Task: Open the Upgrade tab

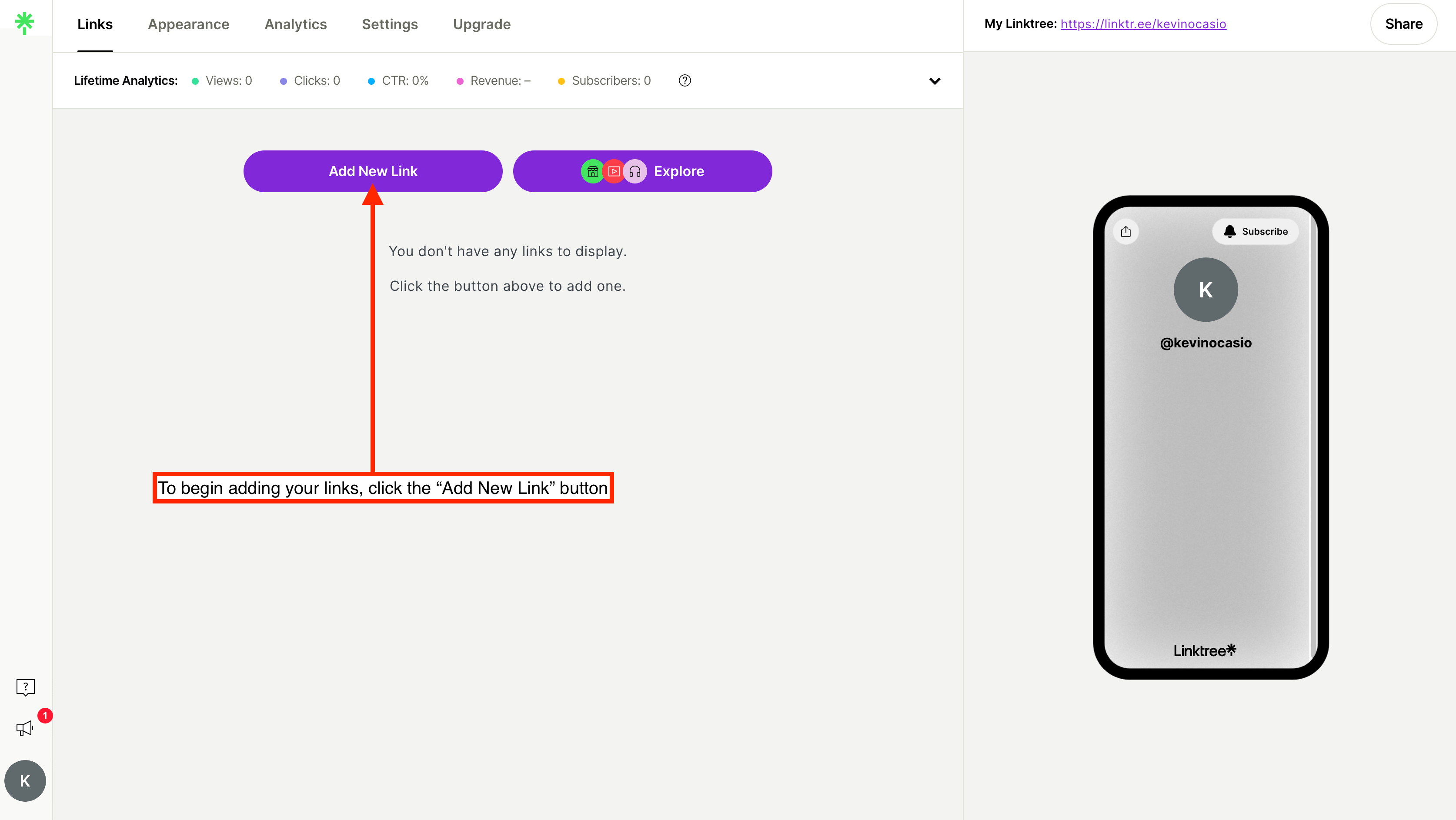Action: coord(481,24)
